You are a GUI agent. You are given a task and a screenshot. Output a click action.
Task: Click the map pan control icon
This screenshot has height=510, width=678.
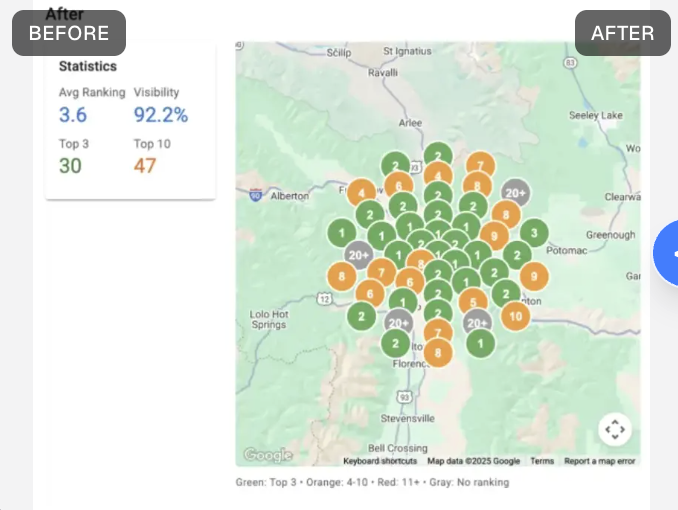pyautogui.click(x=615, y=430)
